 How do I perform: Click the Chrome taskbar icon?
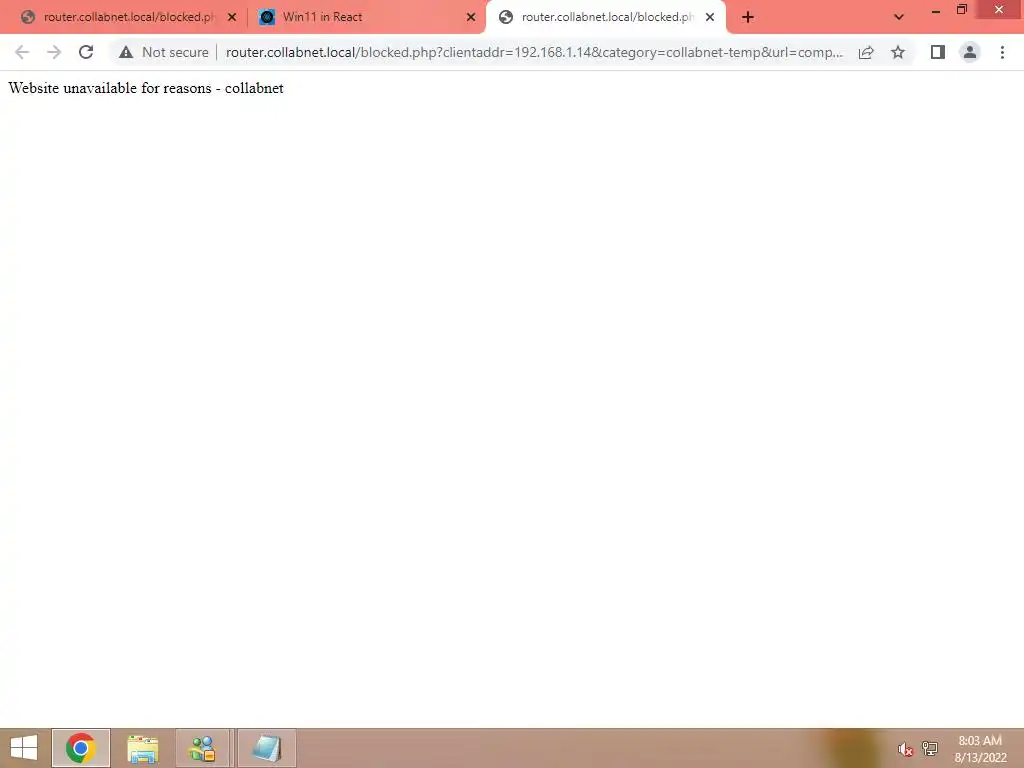tap(81, 748)
